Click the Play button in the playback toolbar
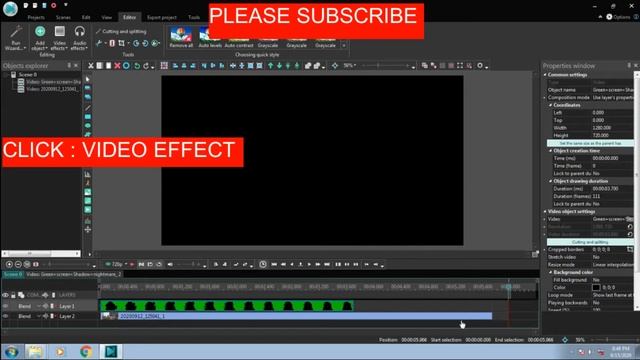 click(x=309, y=264)
